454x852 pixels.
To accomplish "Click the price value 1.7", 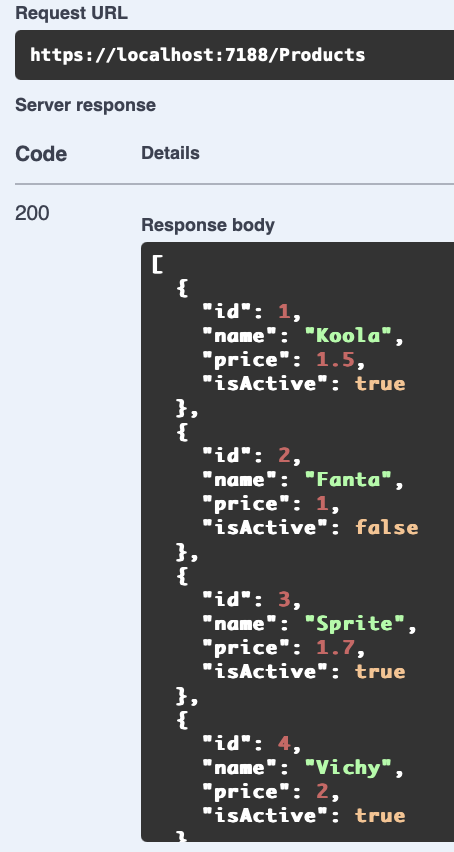I will click(335, 647).
